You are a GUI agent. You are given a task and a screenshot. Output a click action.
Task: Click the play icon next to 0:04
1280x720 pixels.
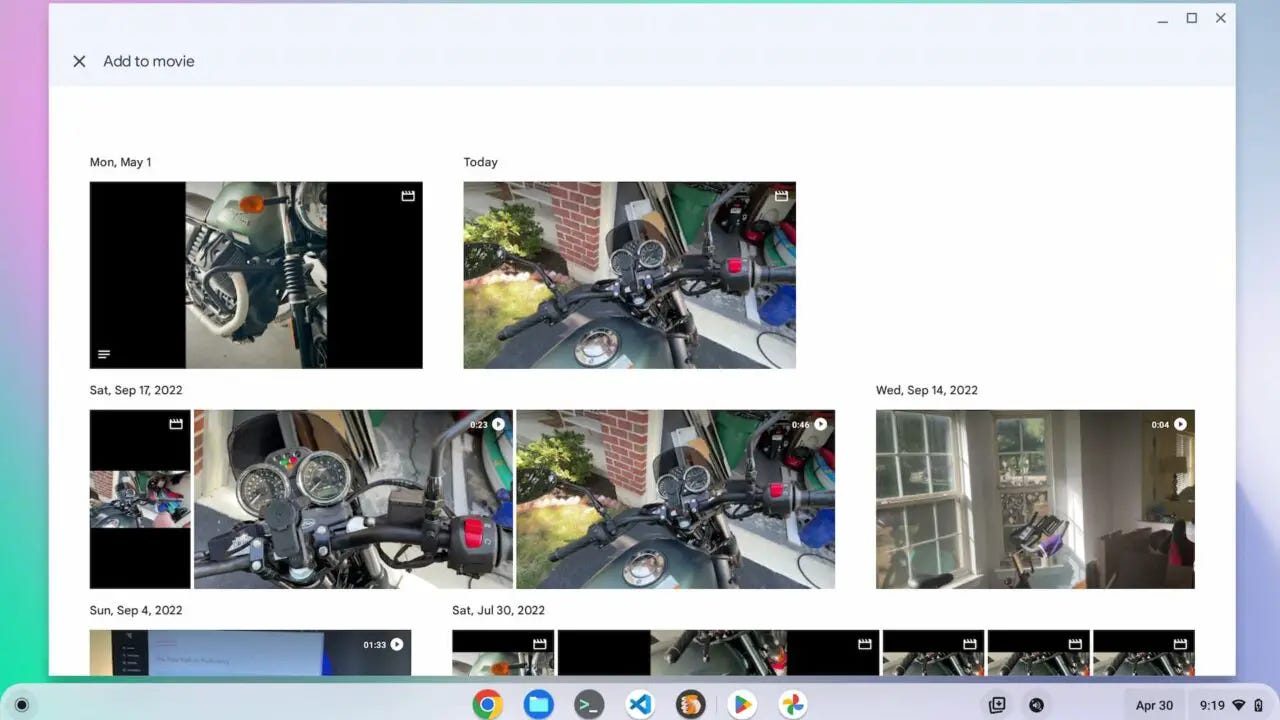click(x=1180, y=424)
